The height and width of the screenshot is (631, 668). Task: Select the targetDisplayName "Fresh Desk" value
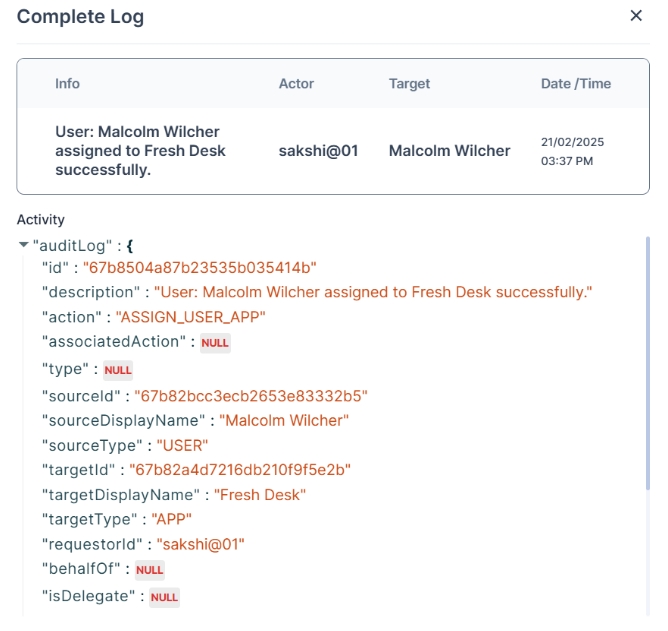pyautogui.click(x=260, y=495)
